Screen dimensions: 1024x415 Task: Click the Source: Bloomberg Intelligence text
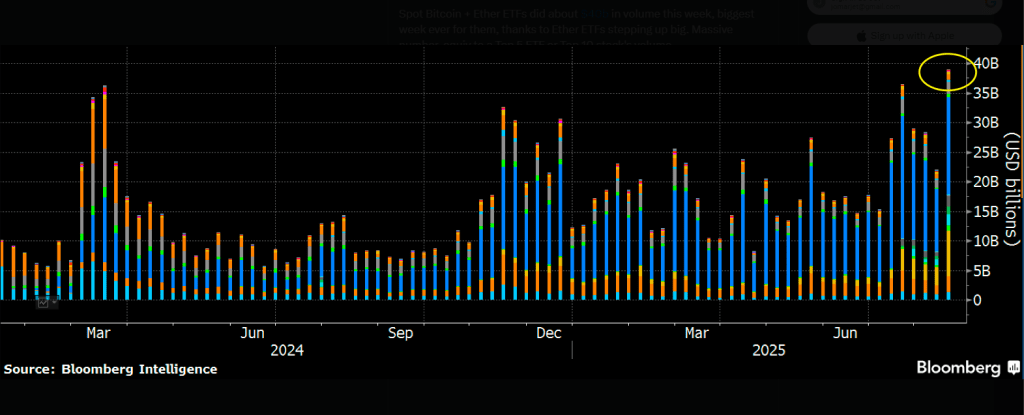point(110,369)
